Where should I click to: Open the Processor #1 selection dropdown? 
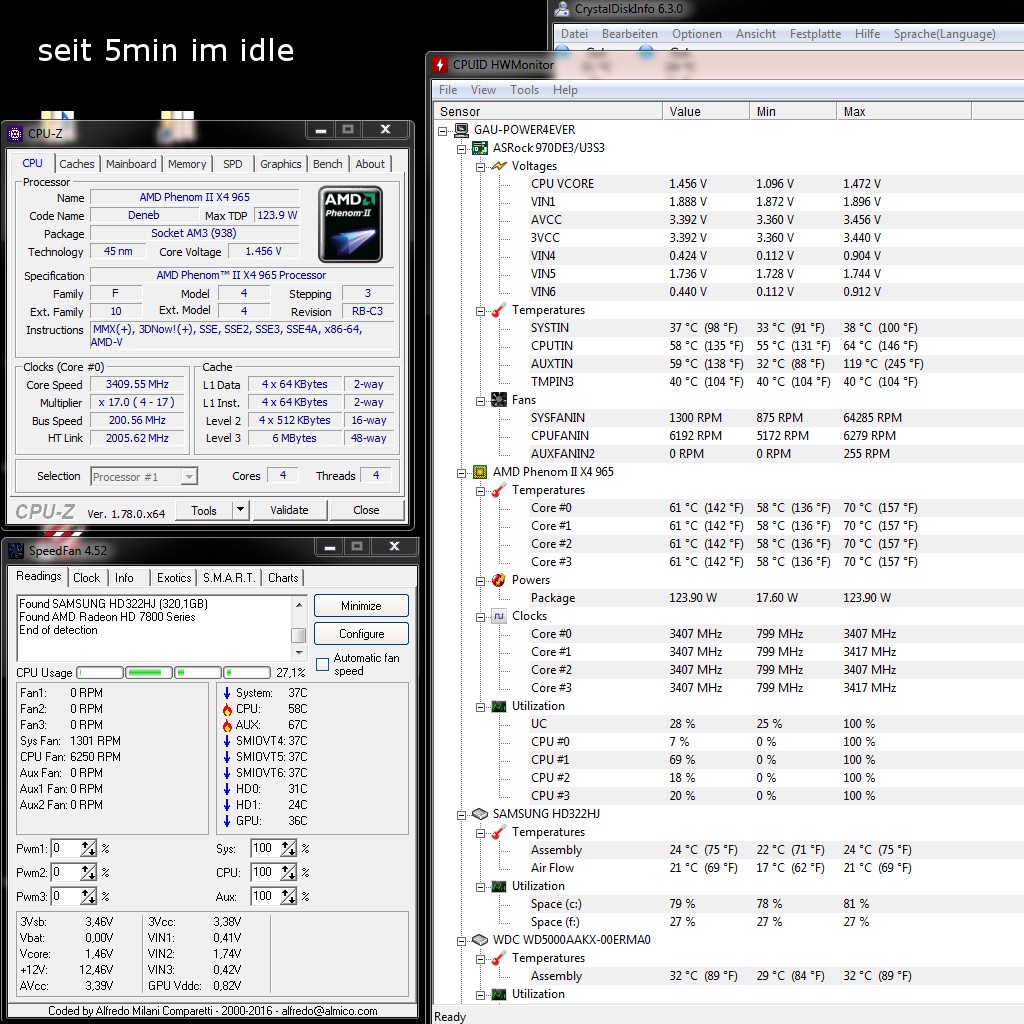(x=189, y=477)
